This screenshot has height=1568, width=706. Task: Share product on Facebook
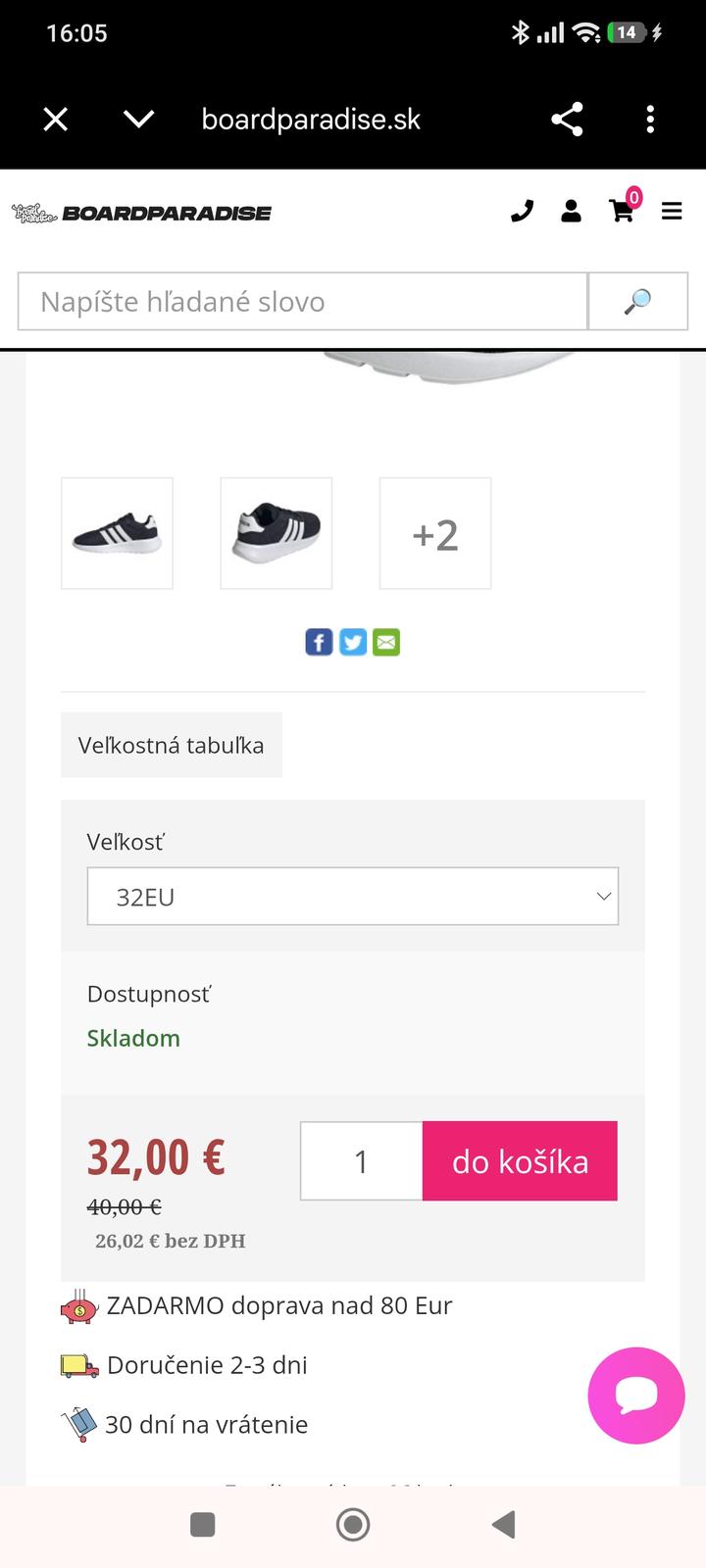pos(319,642)
